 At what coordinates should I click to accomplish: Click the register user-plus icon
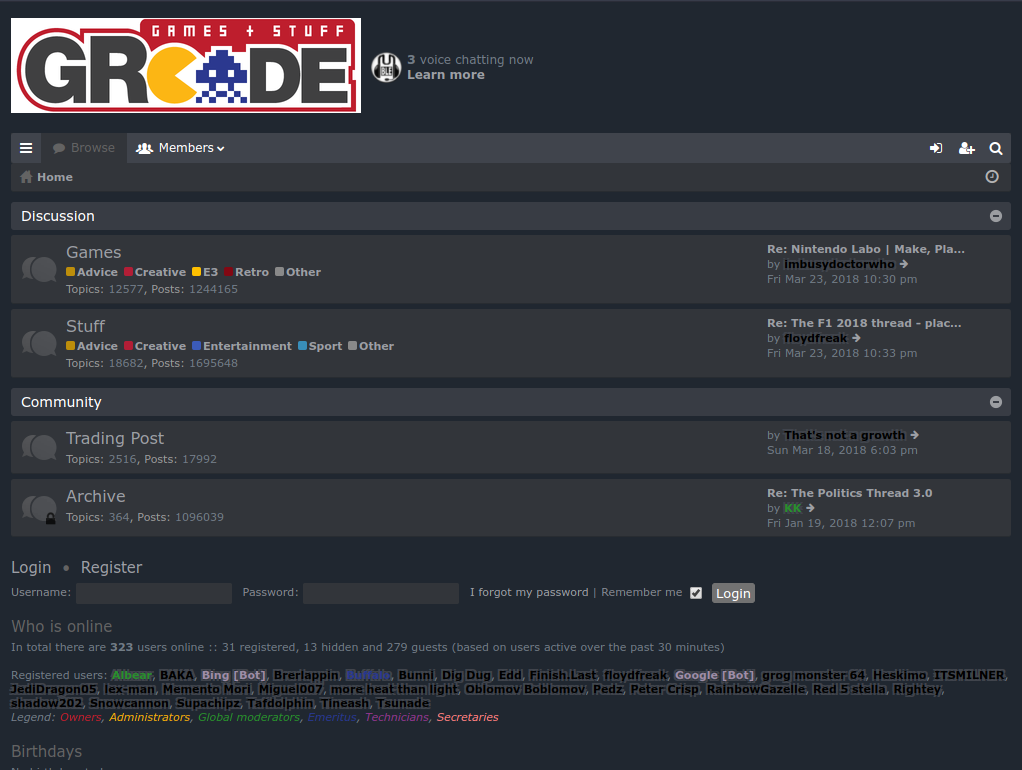(x=967, y=149)
